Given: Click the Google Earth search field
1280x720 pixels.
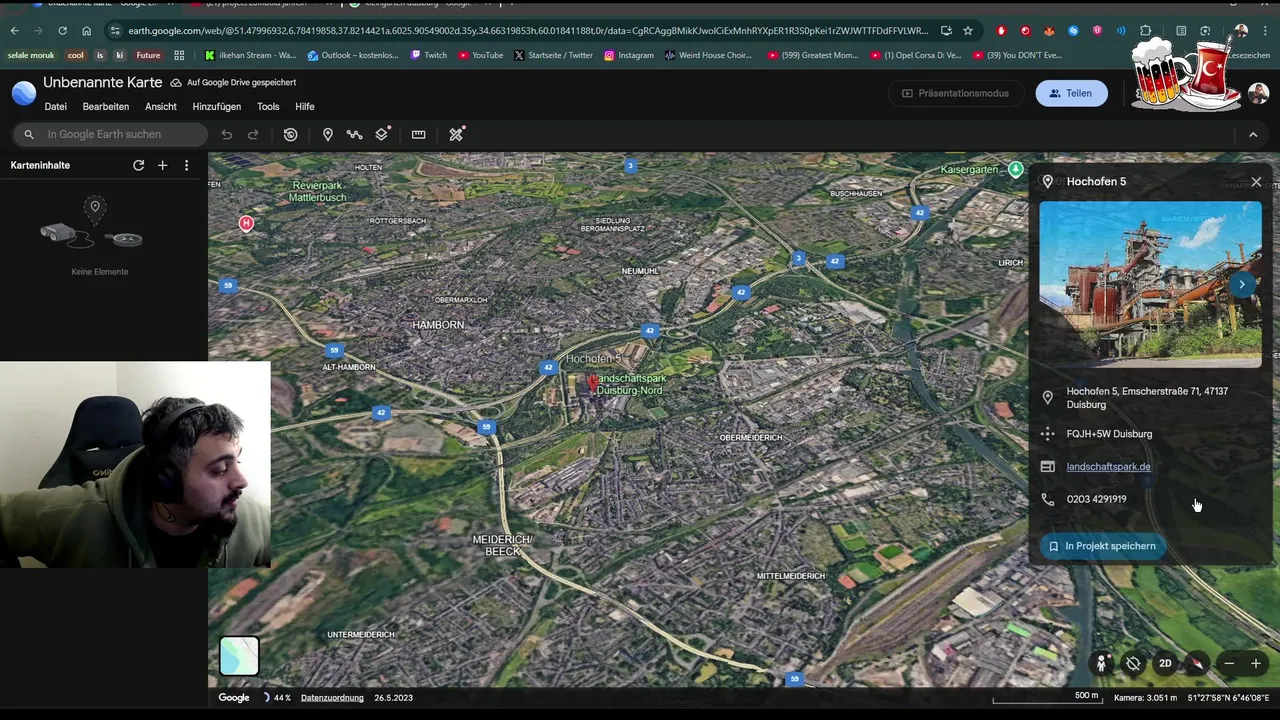Looking at the screenshot, I should (111, 134).
